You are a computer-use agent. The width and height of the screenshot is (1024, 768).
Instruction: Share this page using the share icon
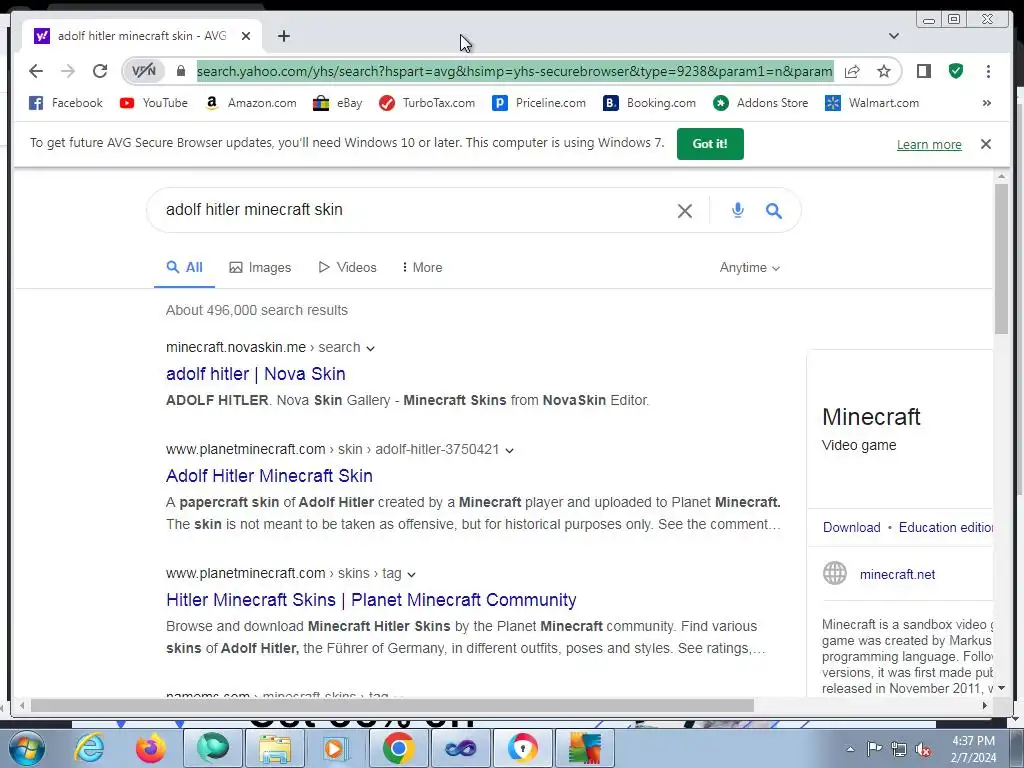(852, 71)
